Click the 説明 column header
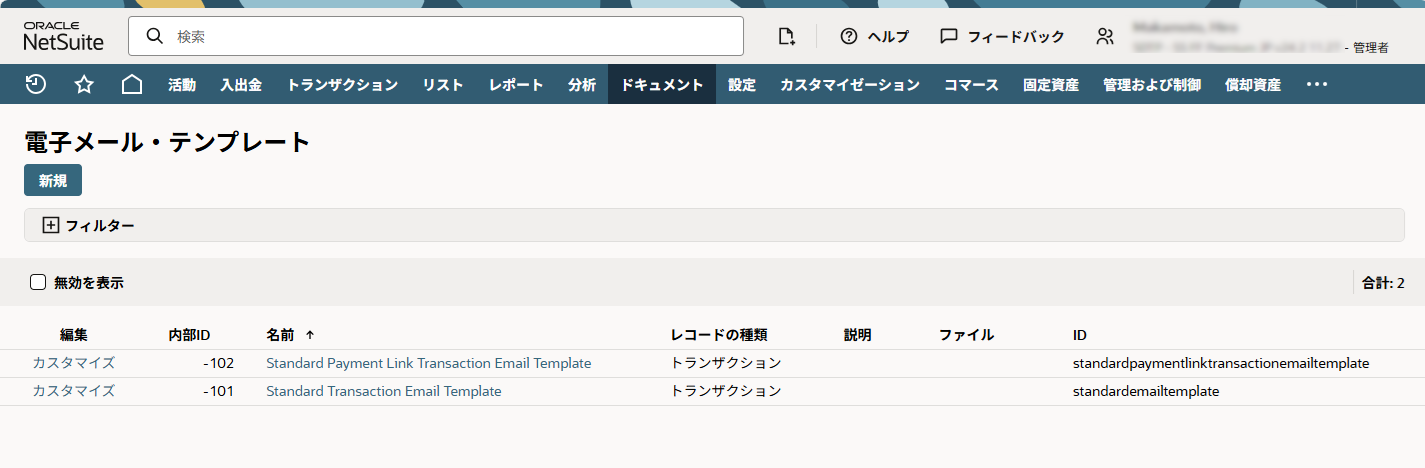The height and width of the screenshot is (468, 1425). [x=858, y=335]
